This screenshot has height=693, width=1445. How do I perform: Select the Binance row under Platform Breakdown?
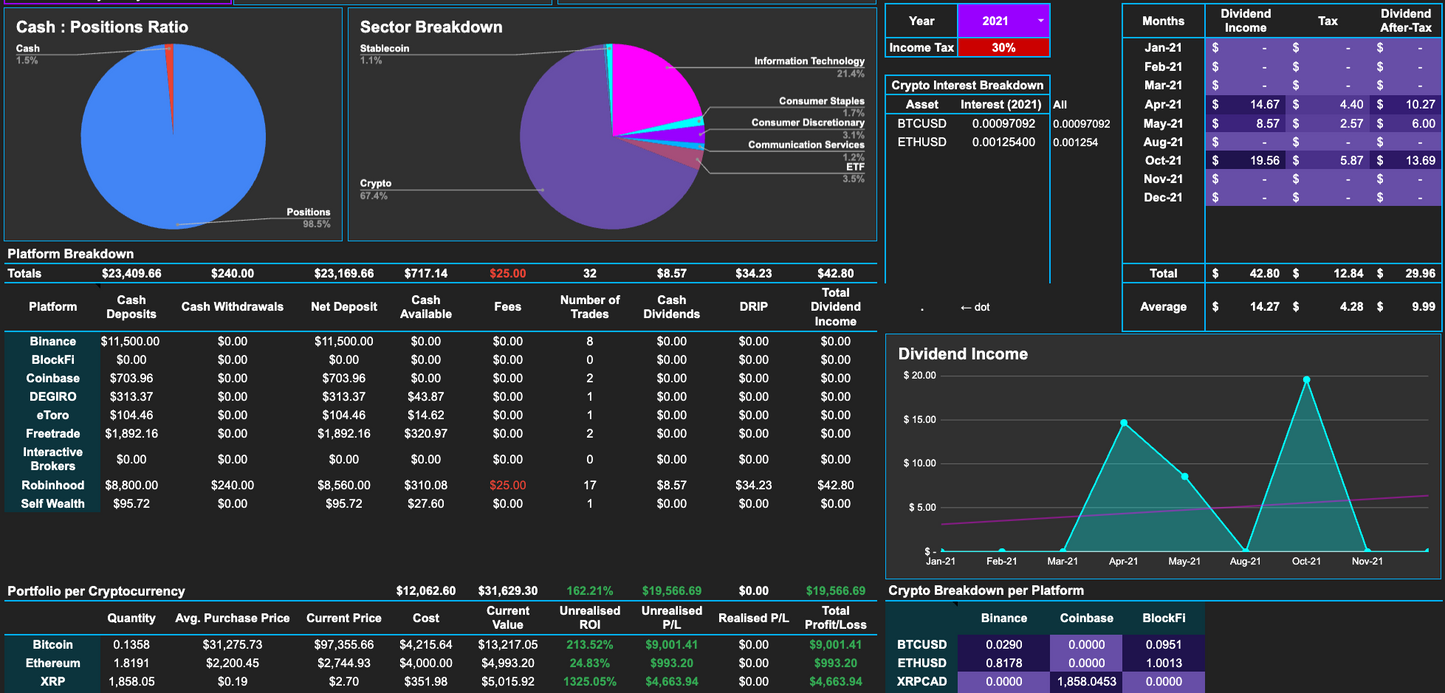pyautogui.click(x=51, y=341)
